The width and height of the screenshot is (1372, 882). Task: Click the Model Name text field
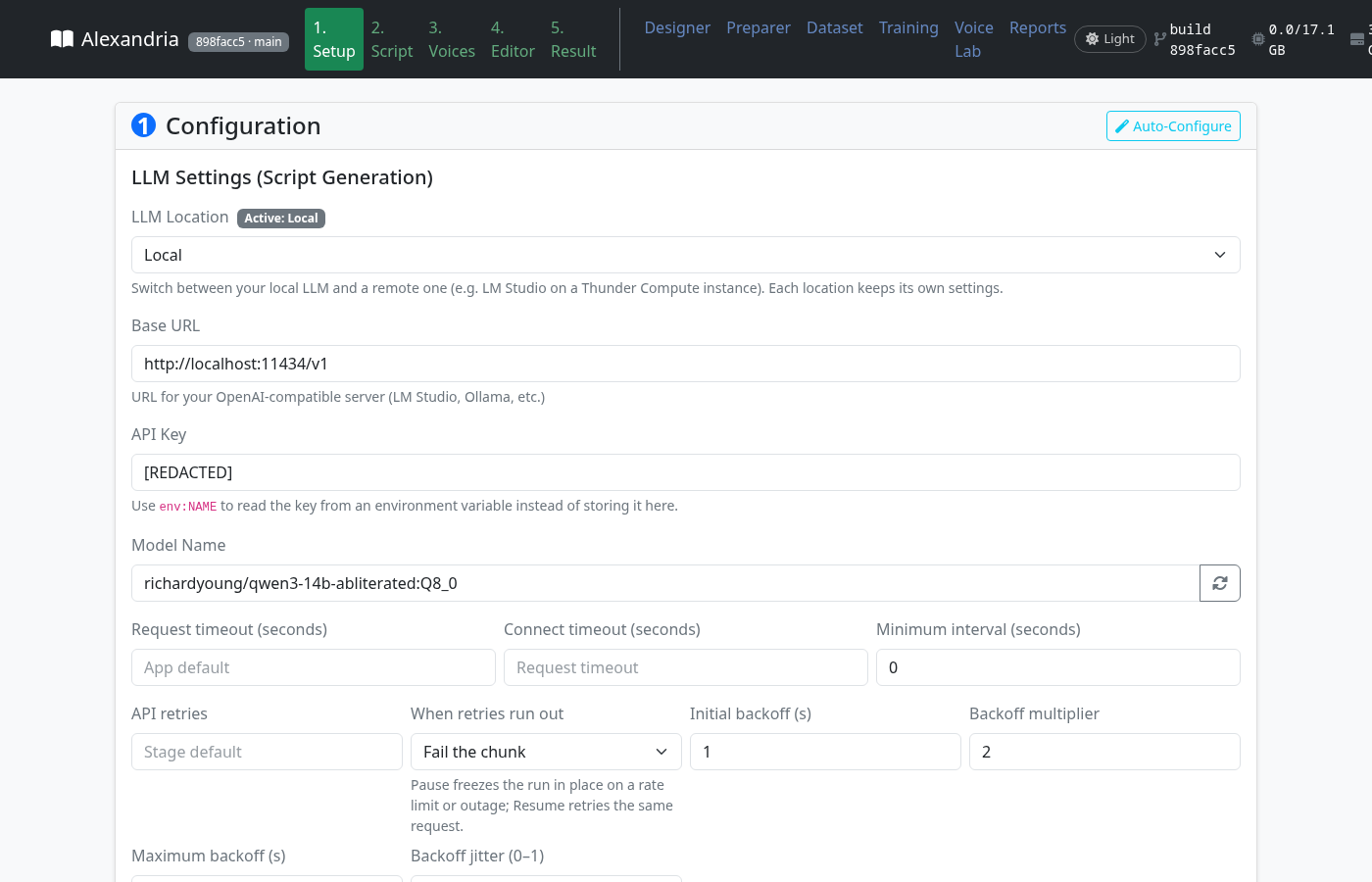click(x=665, y=583)
